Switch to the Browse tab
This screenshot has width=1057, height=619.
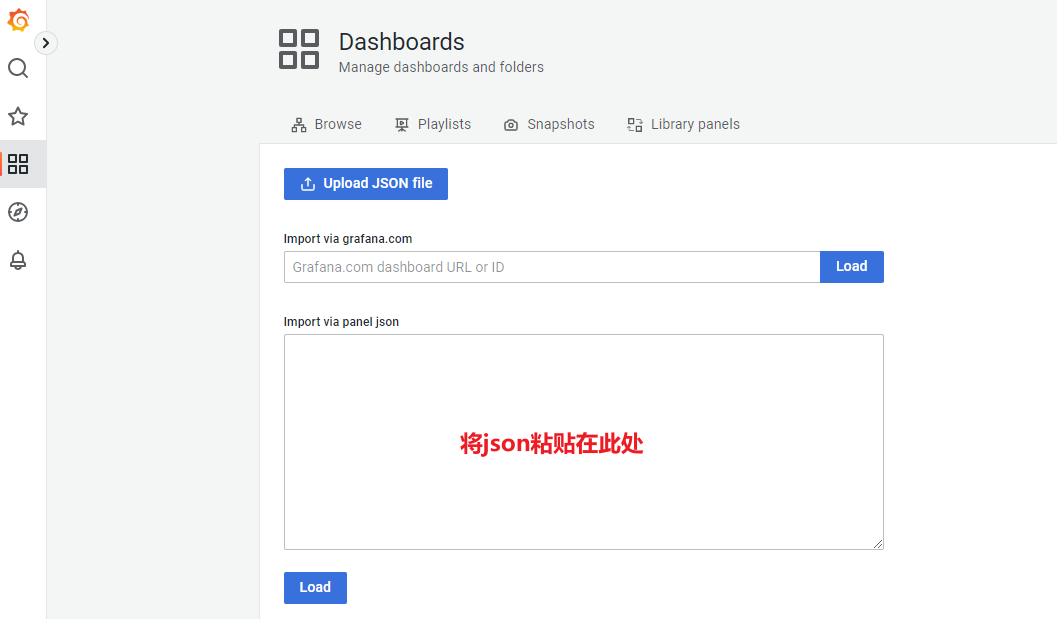(338, 125)
